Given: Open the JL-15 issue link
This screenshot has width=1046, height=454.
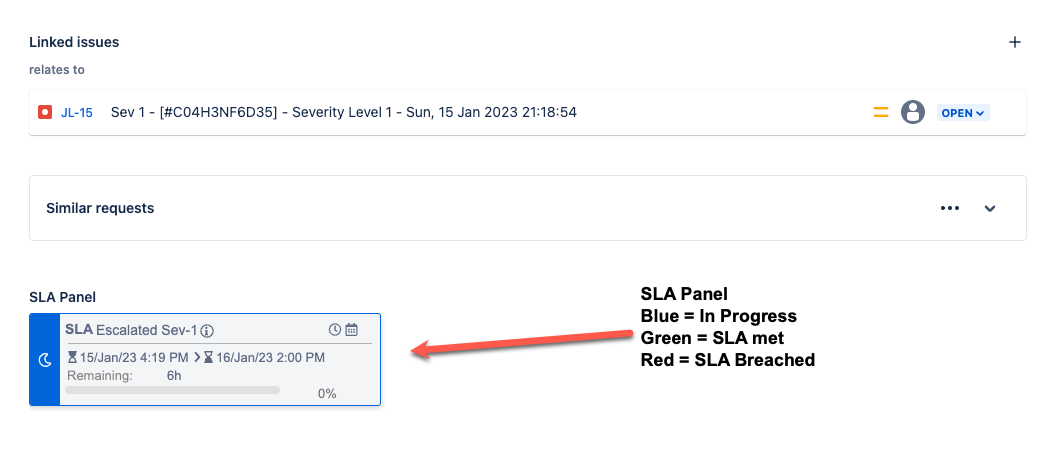Looking at the screenshot, I should (x=77, y=113).
